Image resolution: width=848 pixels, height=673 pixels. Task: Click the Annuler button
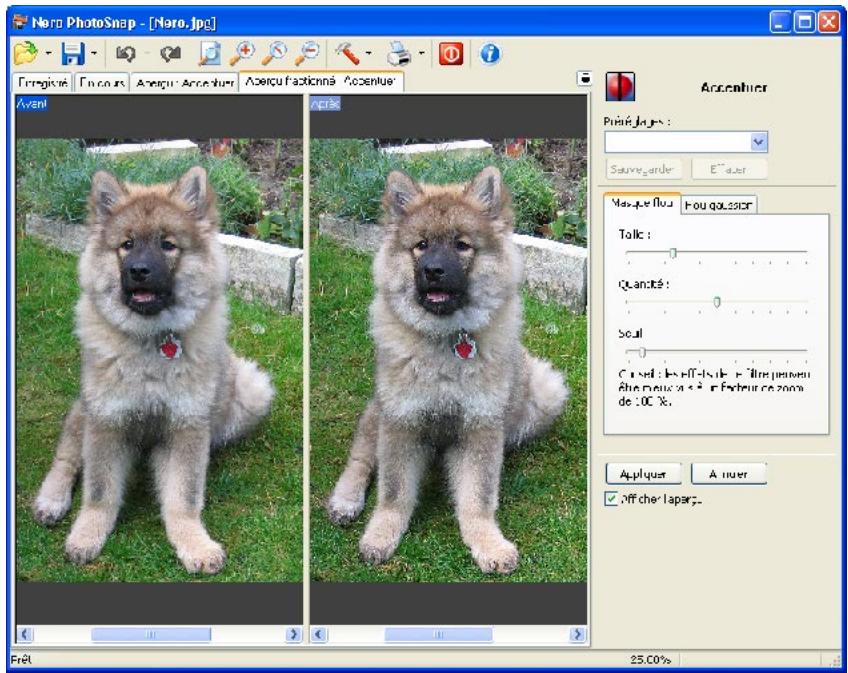pyautogui.click(x=728, y=474)
